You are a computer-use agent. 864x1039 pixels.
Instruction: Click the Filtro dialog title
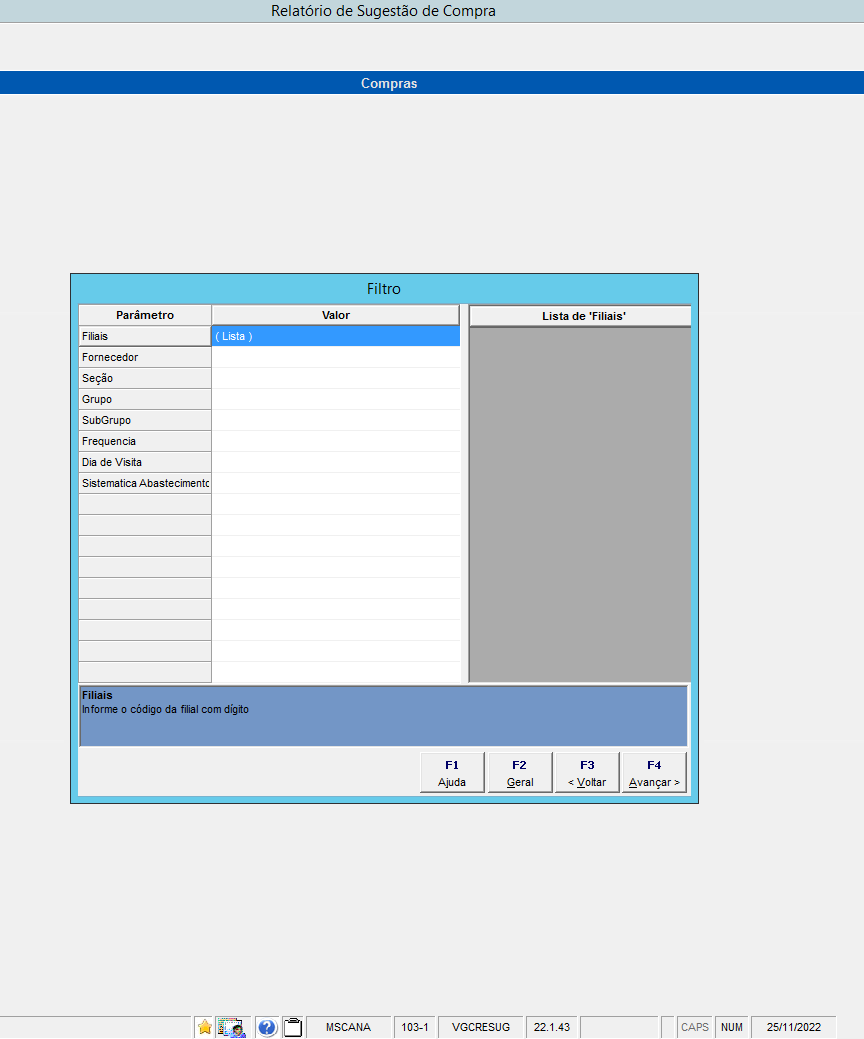384,289
